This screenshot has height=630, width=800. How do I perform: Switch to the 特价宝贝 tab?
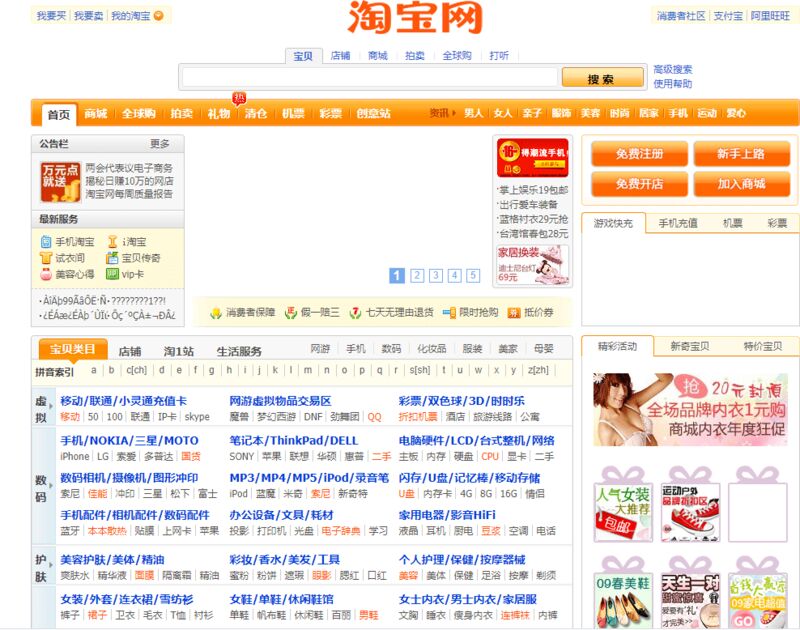click(763, 346)
